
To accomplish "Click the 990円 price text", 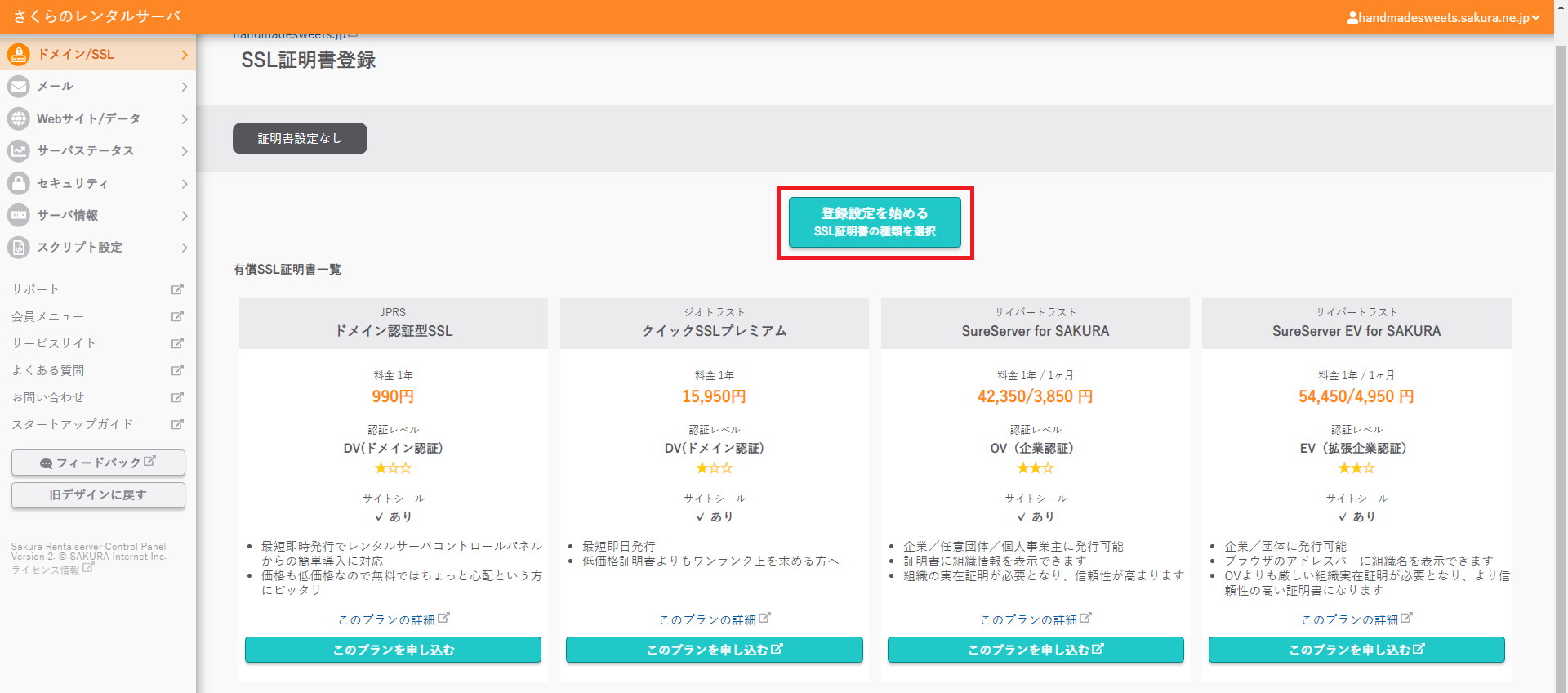I will point(393,396).
